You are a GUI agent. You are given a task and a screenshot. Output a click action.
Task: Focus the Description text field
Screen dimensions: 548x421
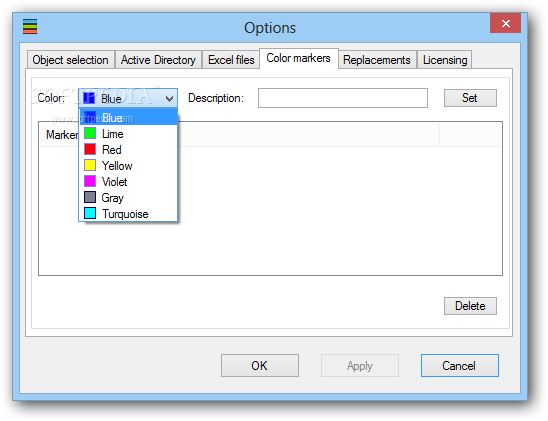coord(343,98)
